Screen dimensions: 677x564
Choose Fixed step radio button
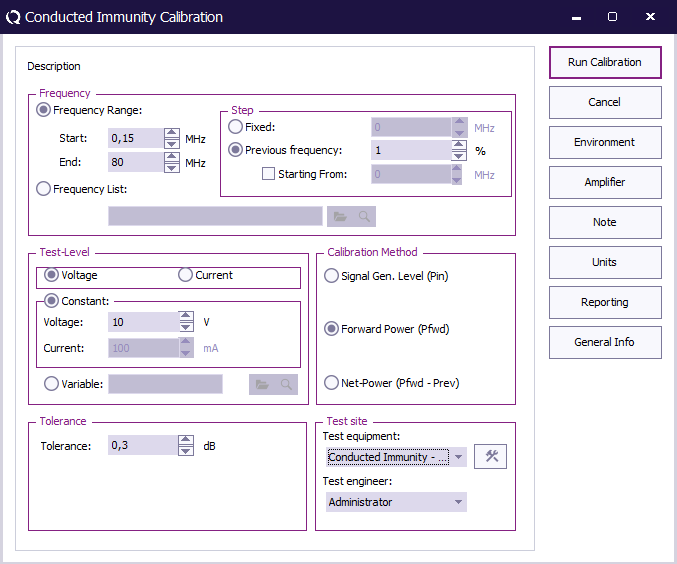[x=236, y=127]
